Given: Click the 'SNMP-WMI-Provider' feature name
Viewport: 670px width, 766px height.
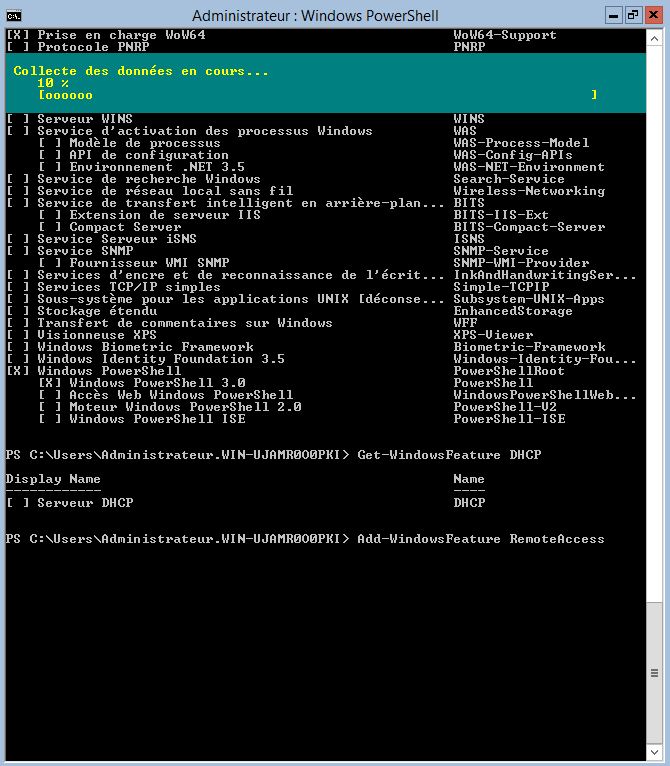Looking at the screenshot, I should (521, 263).
